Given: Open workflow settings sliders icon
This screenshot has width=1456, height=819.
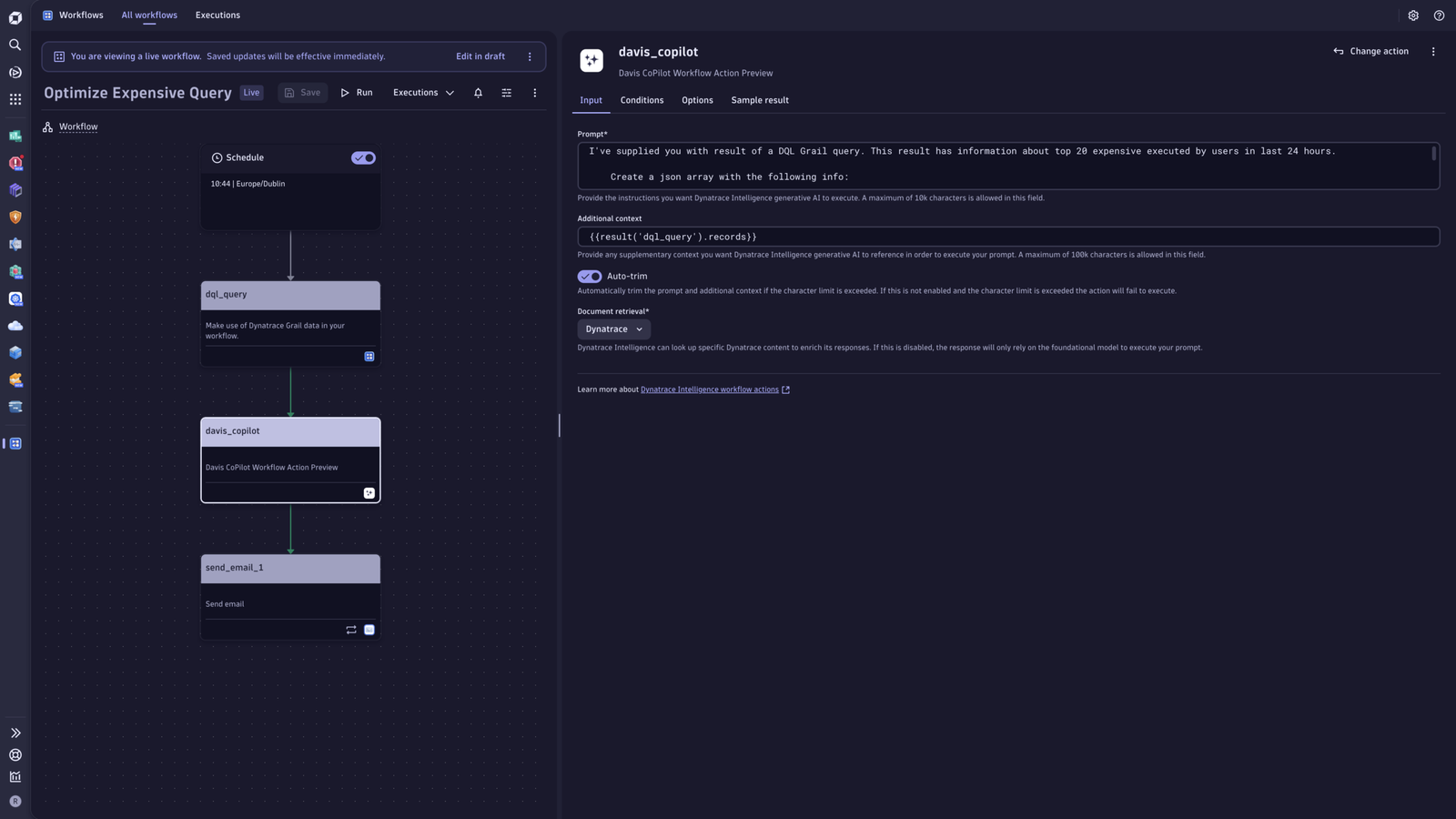Looking at the screenshot, I should pyautogui.click(x=507, y=93).
